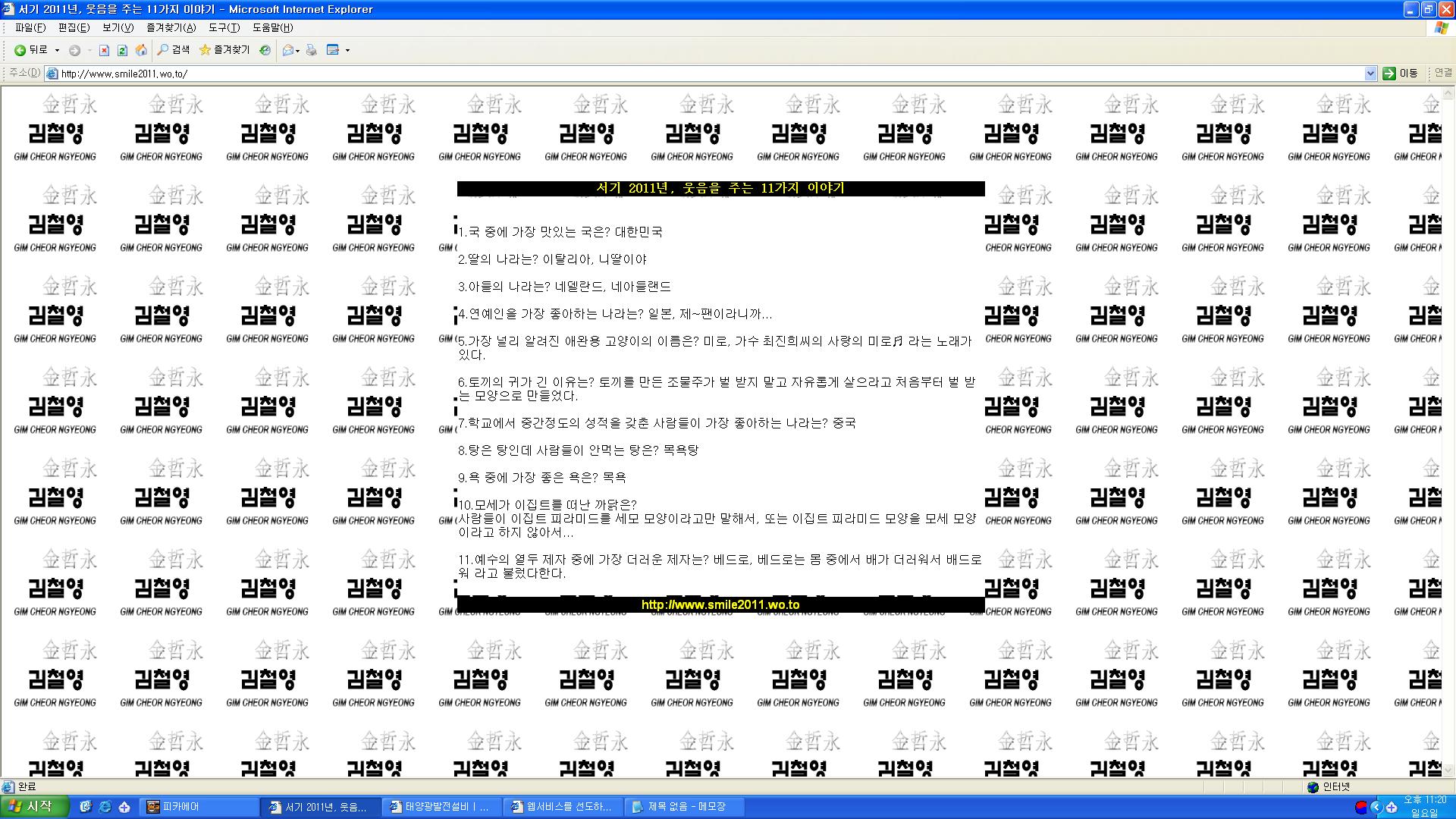Expand address bar URL dropdown arrow
1456x819 pixels.
point(1370,74)
